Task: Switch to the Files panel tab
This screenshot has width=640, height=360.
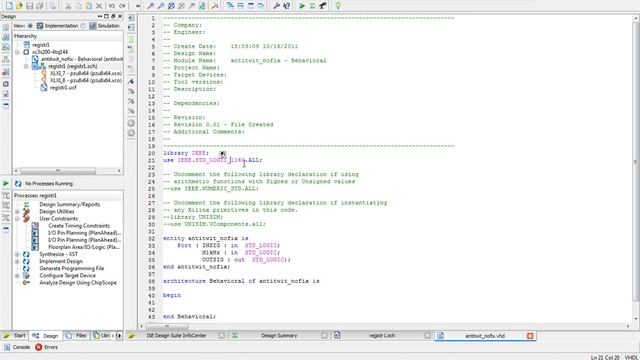Action: (x=76, y=336)
